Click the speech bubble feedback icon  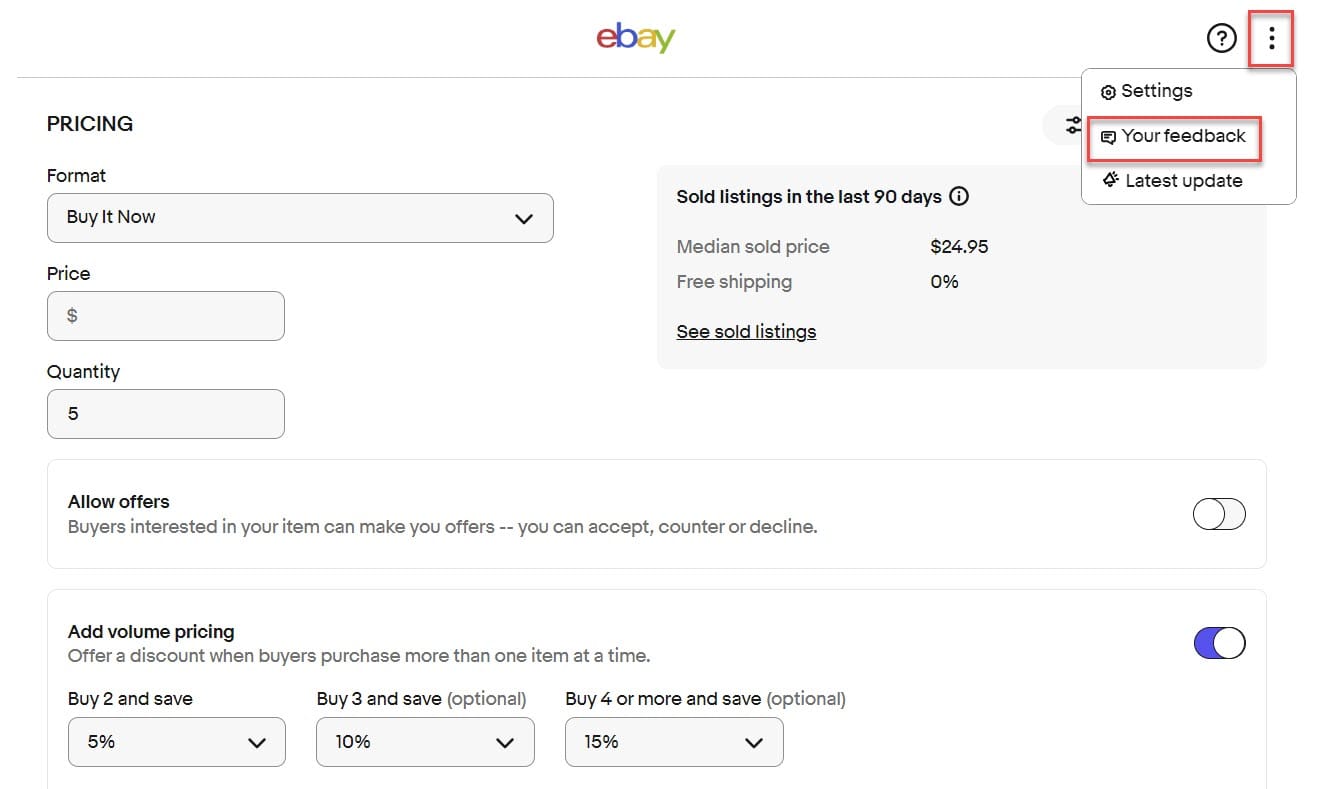pyautogui.click(x=1108, y=137)
